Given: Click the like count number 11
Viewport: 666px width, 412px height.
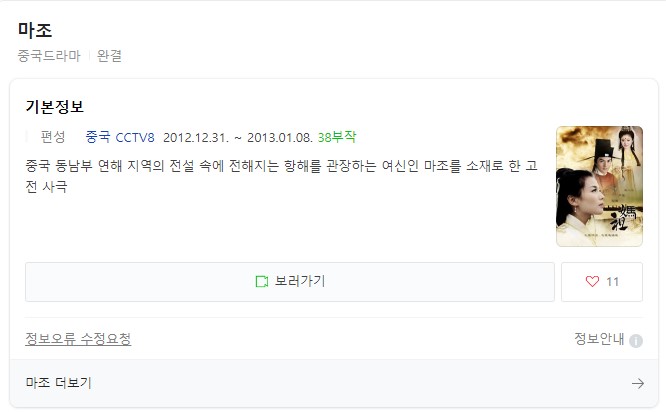Looking at the screenshot, I should click(x=612, y=282).
